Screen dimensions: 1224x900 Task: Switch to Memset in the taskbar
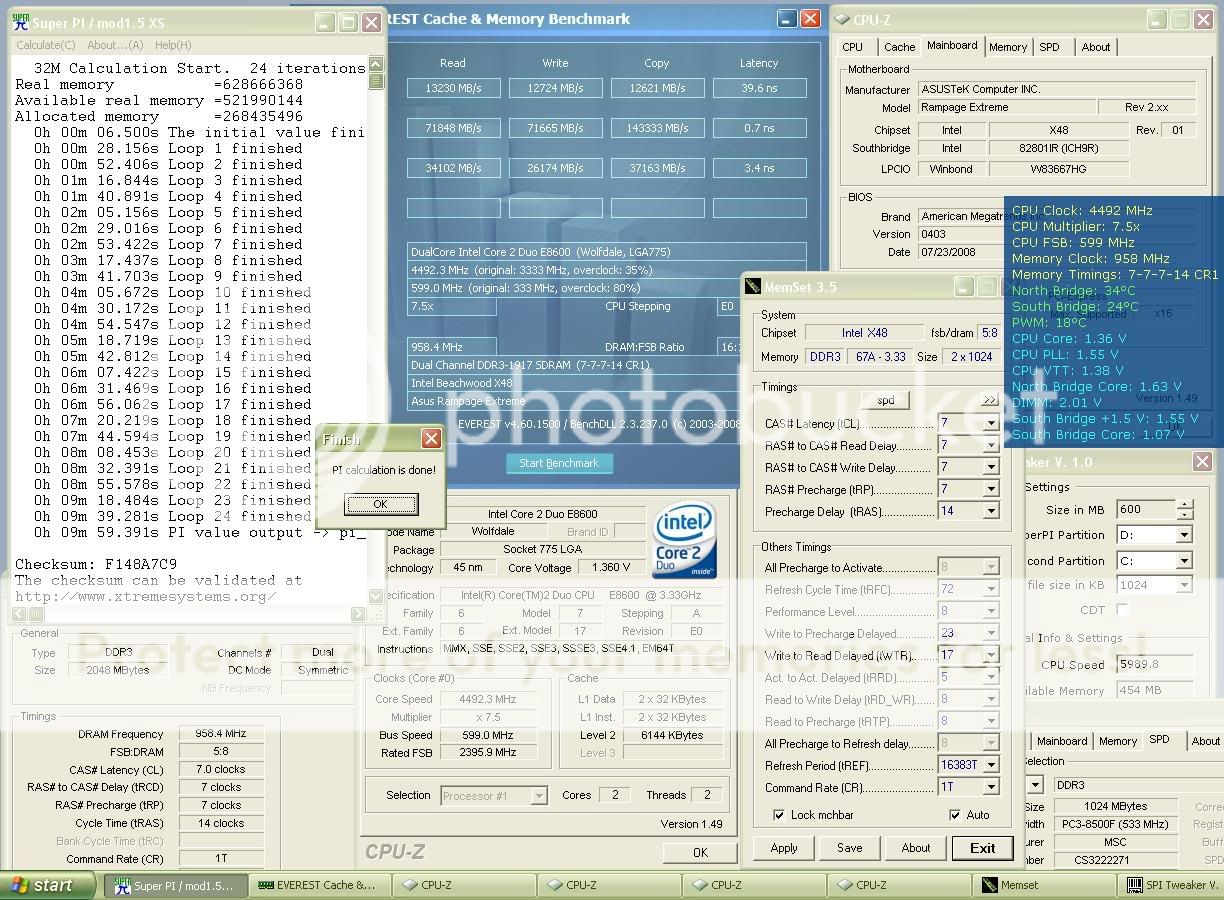click(x=1044, y=885)
